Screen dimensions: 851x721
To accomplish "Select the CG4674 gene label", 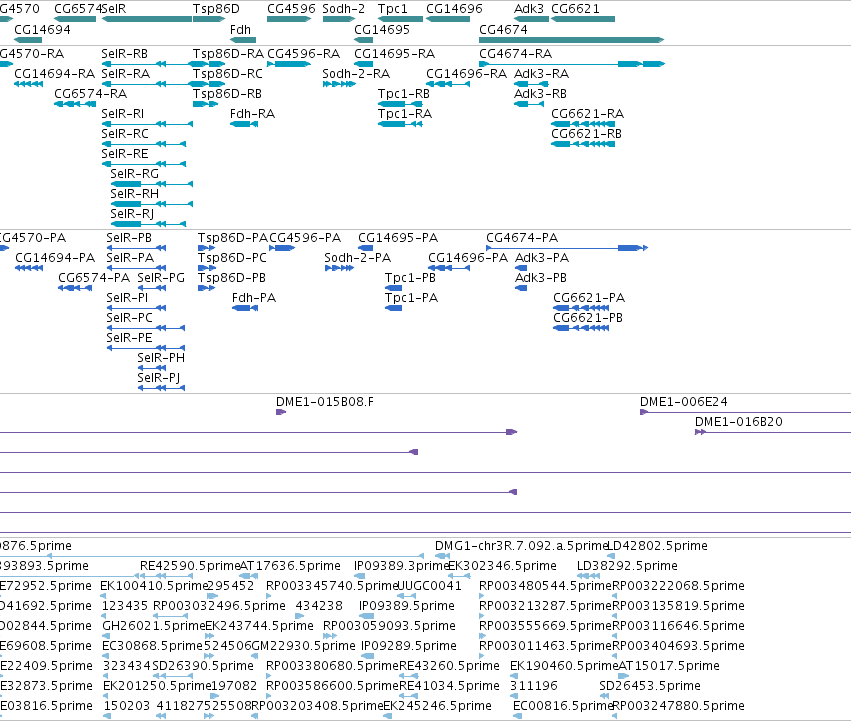I will point(503,30).
